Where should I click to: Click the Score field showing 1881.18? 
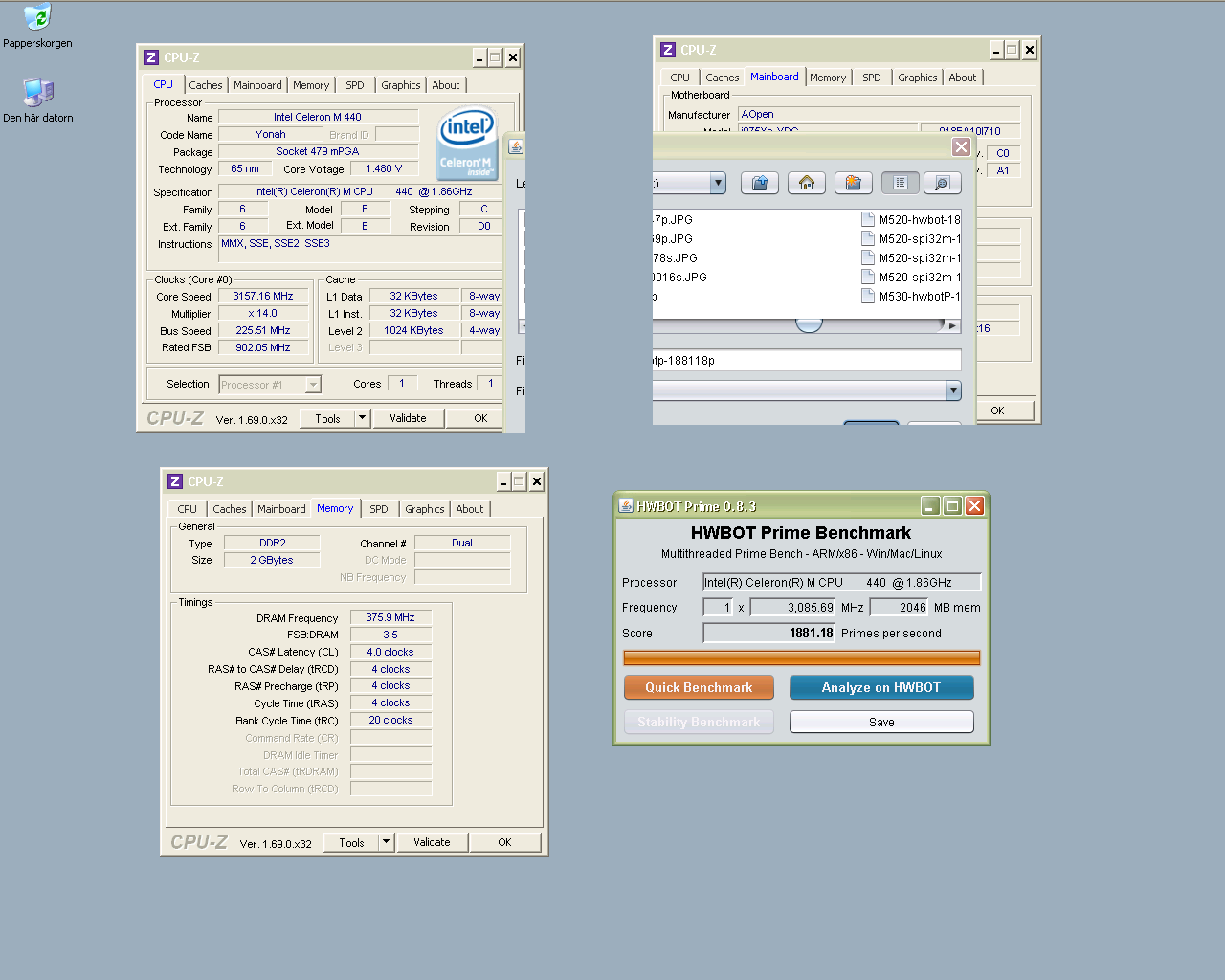tap(769, 633)
